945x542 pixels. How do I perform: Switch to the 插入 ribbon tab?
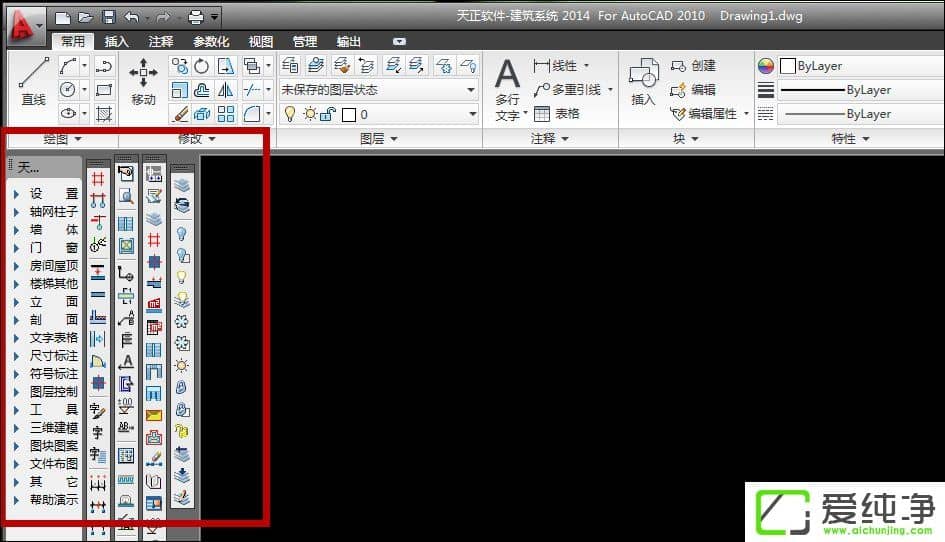pos(116,42)
